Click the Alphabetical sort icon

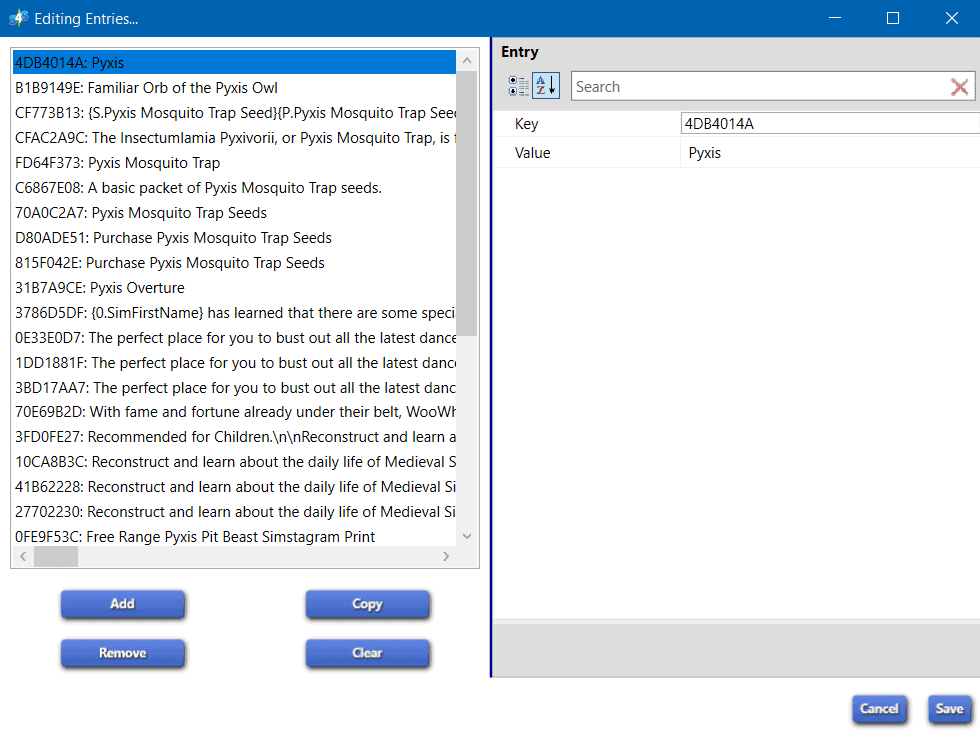tap(545, 86)
